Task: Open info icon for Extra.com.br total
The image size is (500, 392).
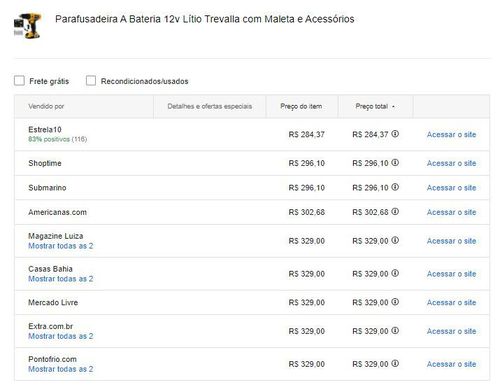Action: click(395, 331)
